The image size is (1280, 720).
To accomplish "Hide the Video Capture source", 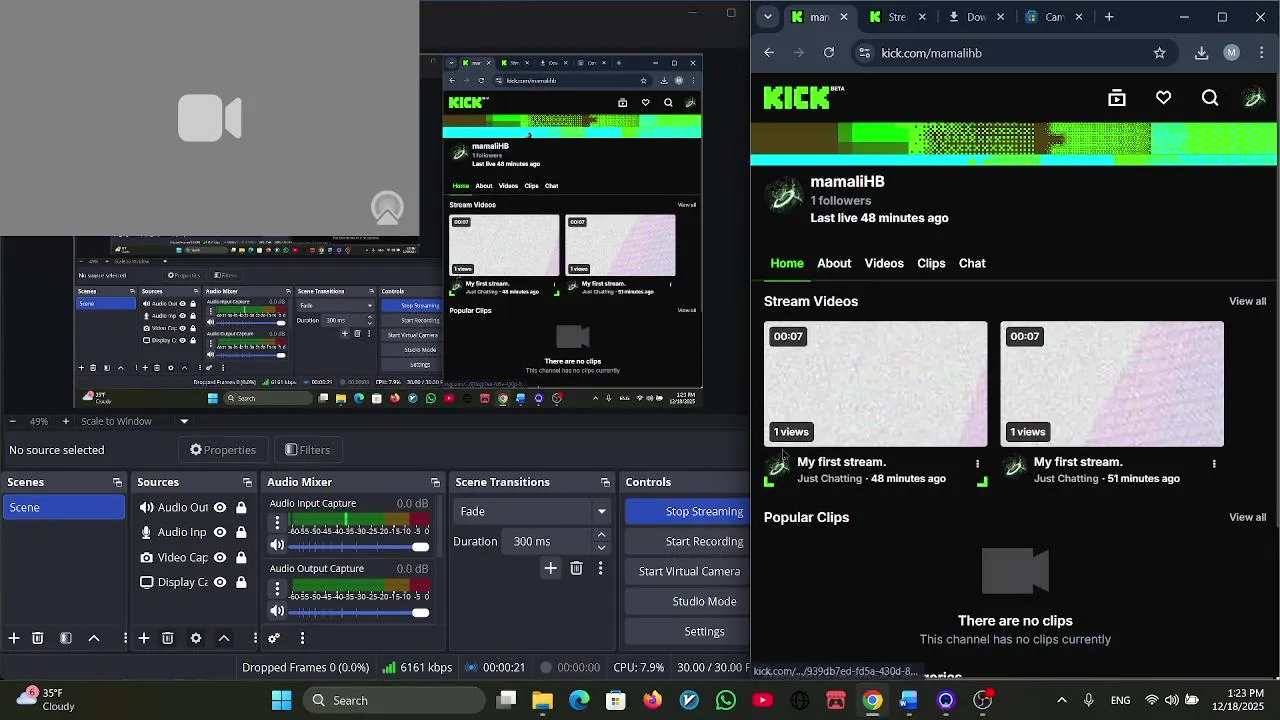I will [x=220, y=557].
